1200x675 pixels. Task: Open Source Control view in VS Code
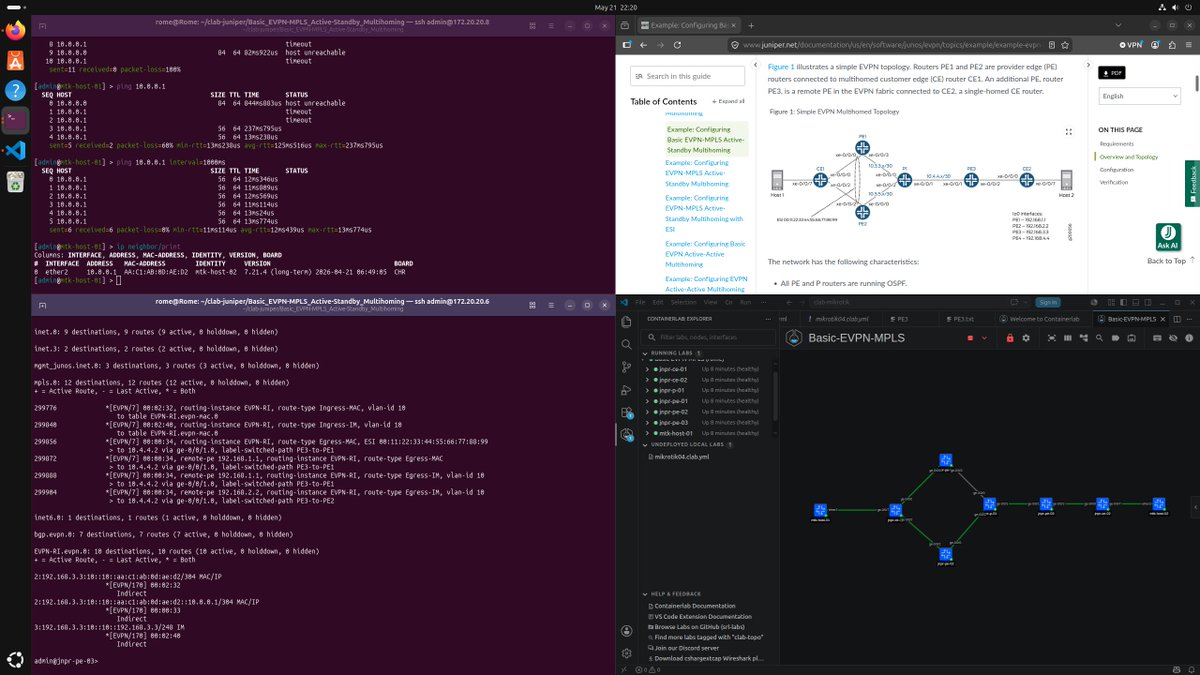626,367
